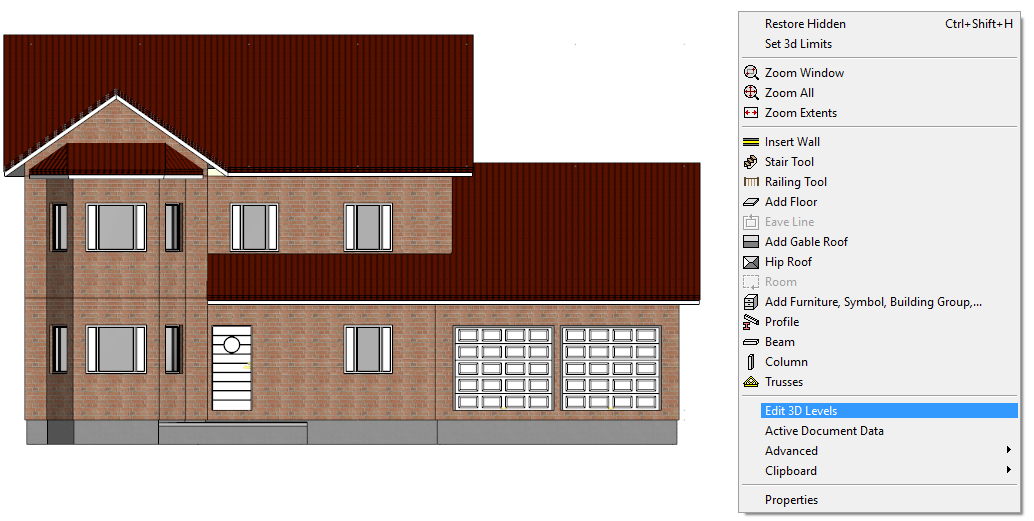
Task: Click the Stair Tool icon
Action: (x=750, y=162)
